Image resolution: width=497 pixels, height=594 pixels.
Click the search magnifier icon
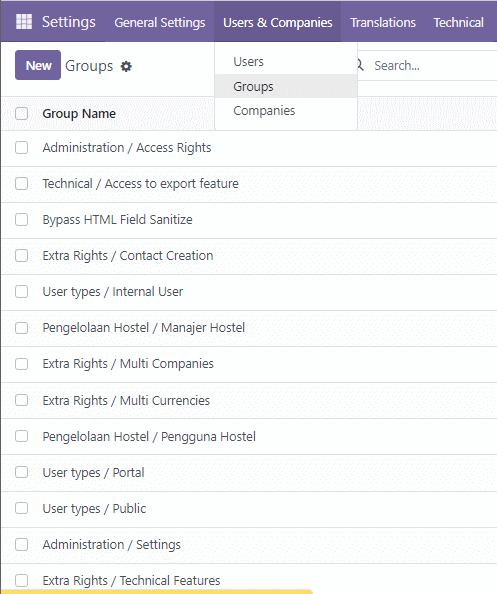click(360, 65)
